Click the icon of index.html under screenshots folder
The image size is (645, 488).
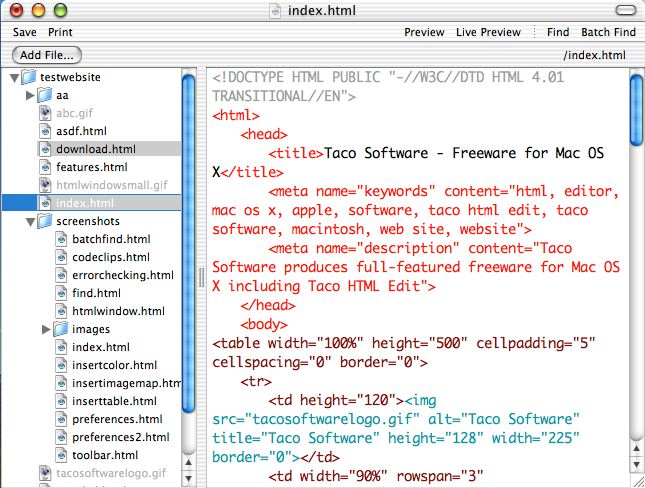click(61, 347)
